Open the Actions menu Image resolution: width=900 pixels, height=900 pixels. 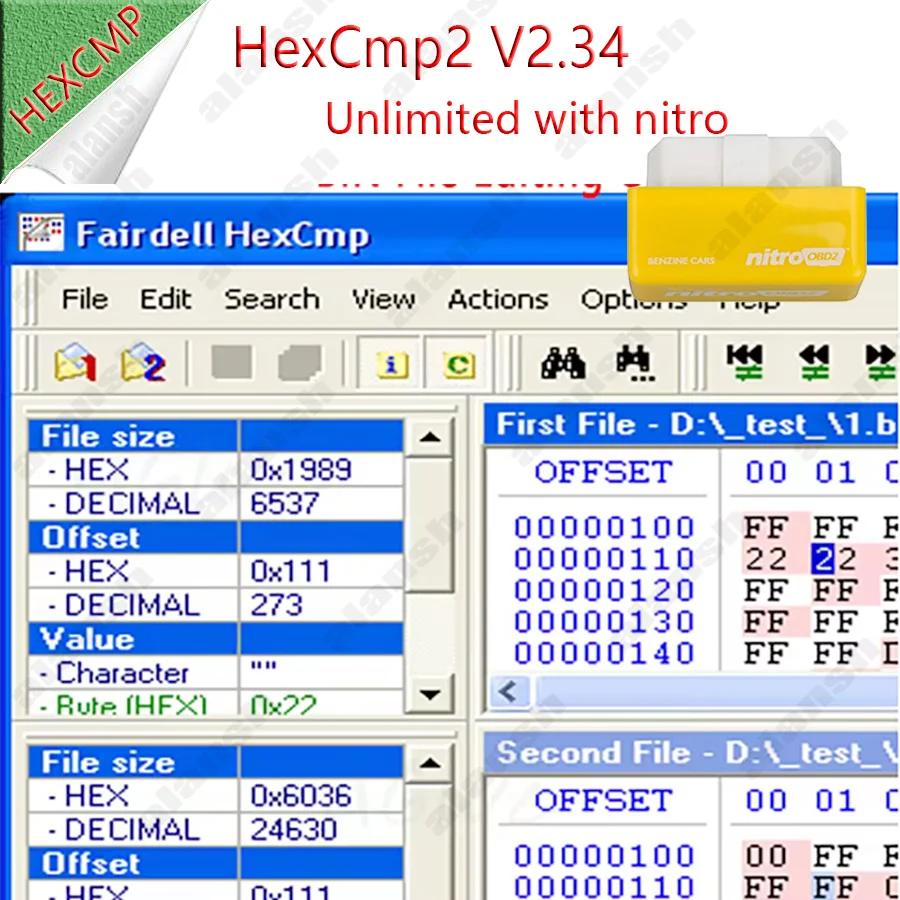[497, 299]
